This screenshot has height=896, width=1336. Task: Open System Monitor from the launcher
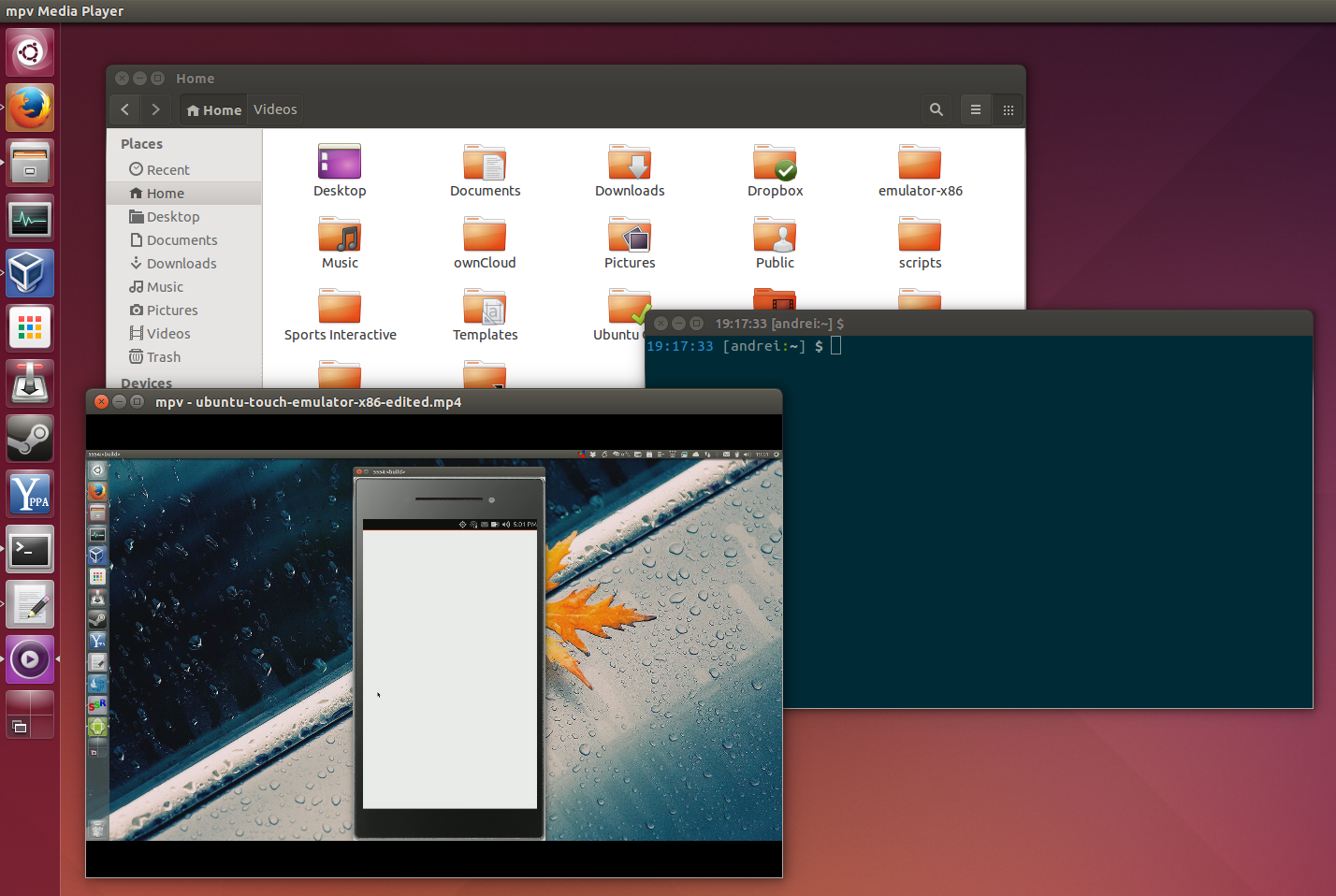(x=29, y=218)
